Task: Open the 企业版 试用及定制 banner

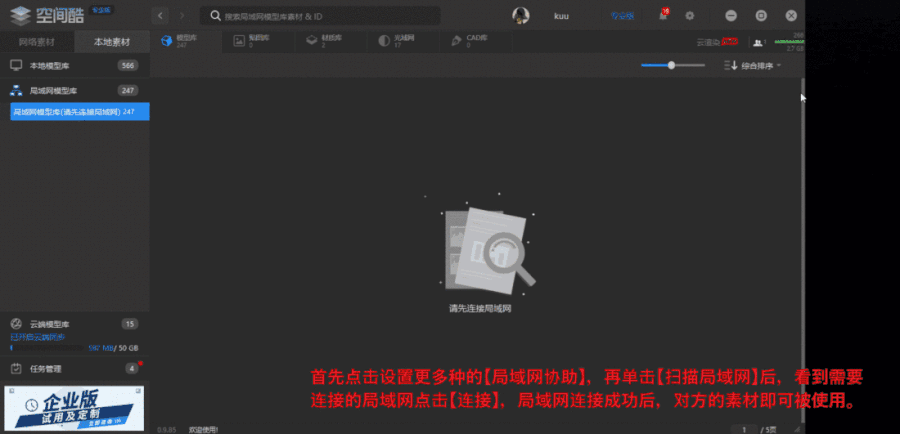Action: point(74,408)
